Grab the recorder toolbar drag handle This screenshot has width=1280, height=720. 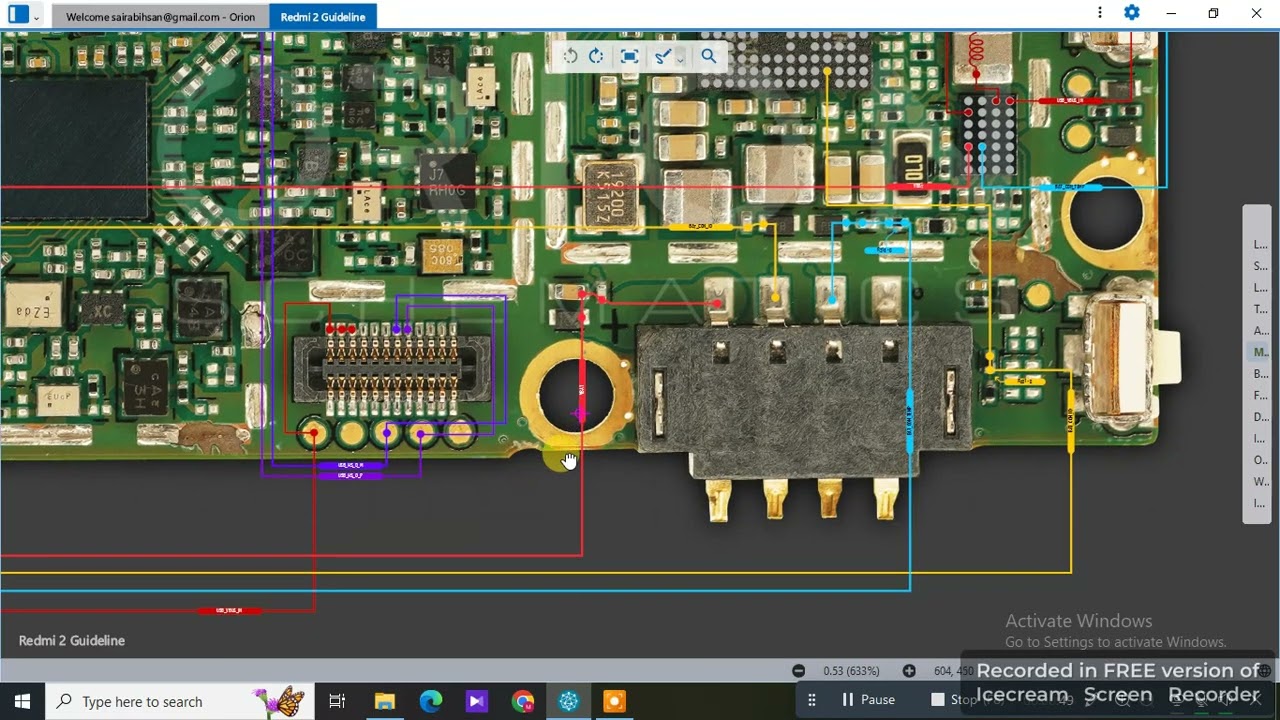click(x=812, y=700)
